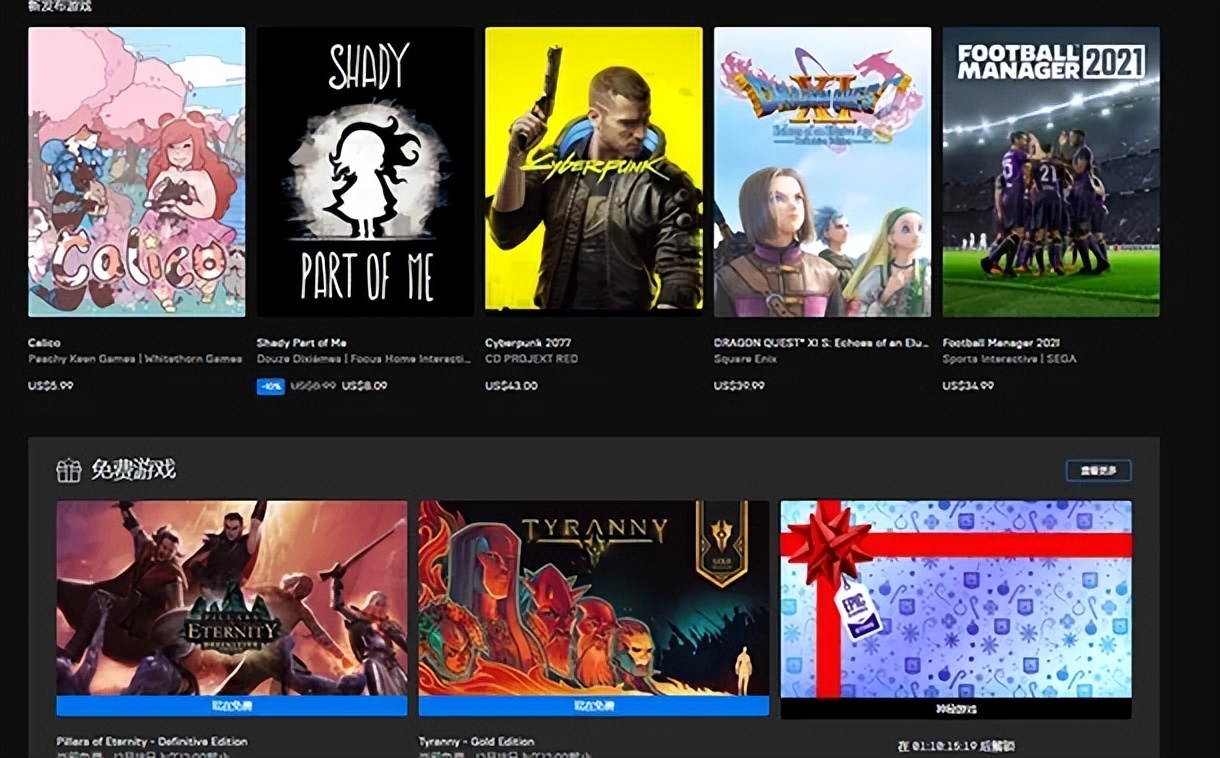Select the Football Manager 2021 cover
The image size is (1220, 758).
pyautogui.click(x=1051, y=172)
